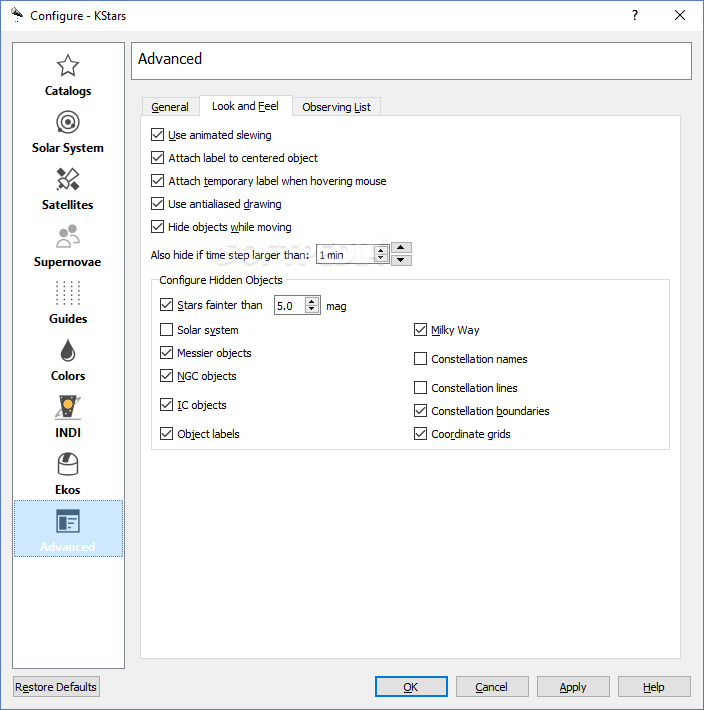Open the Guides settings page
Image resolution: width=704 pixels, height=710 pixels.
pyautogui.click(x=68, y=304)
